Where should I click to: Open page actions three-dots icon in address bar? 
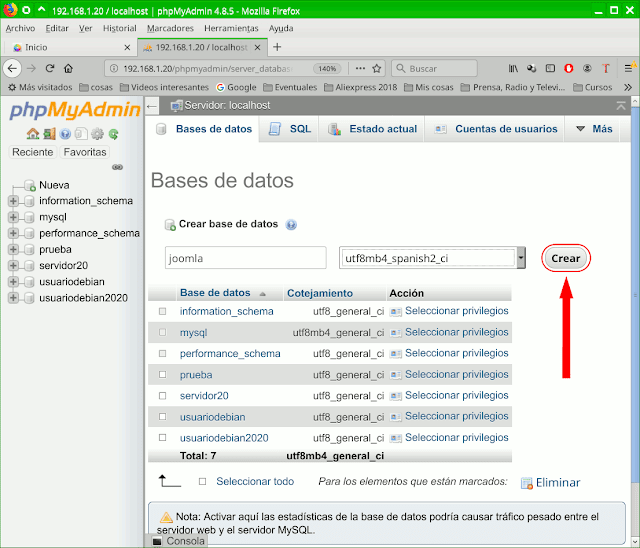tap(360, 68)
